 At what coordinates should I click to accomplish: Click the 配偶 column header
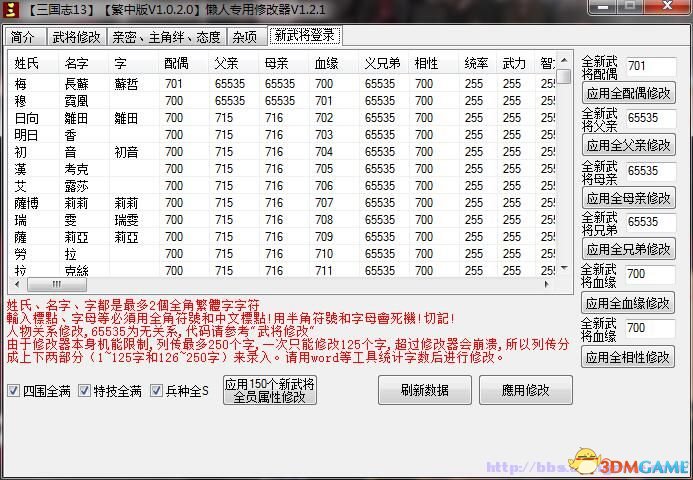(x=183, y=63)
